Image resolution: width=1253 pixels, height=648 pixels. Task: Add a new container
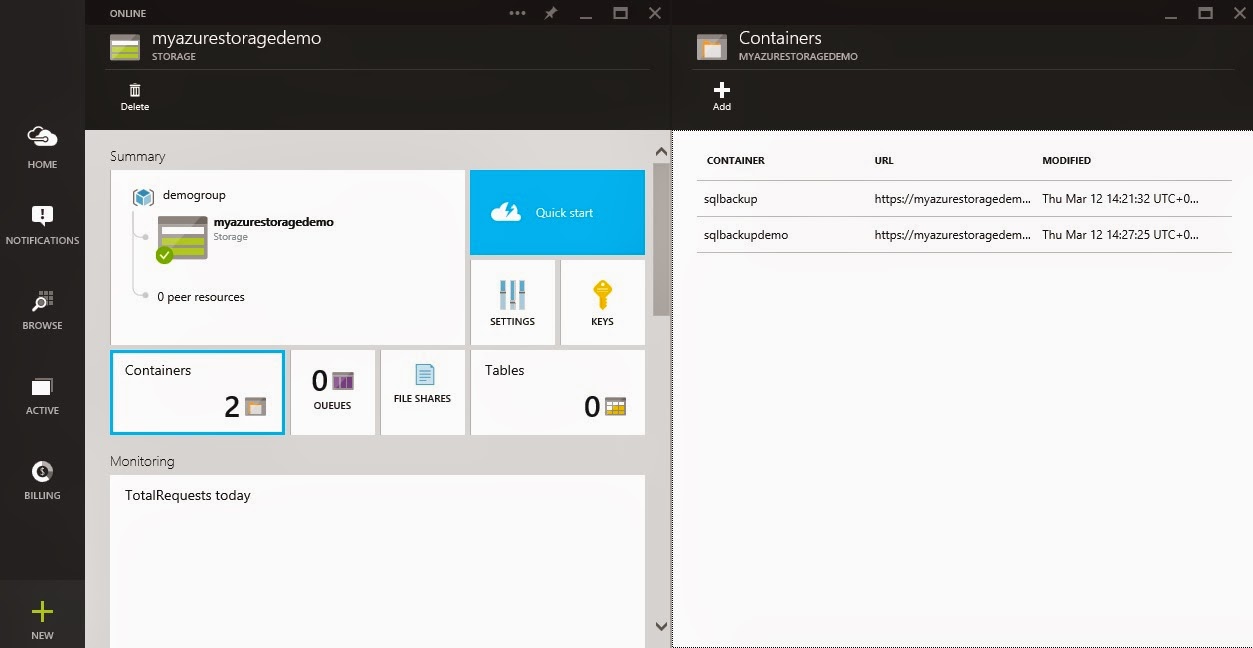pyautogui.click(x=721, y=96)
